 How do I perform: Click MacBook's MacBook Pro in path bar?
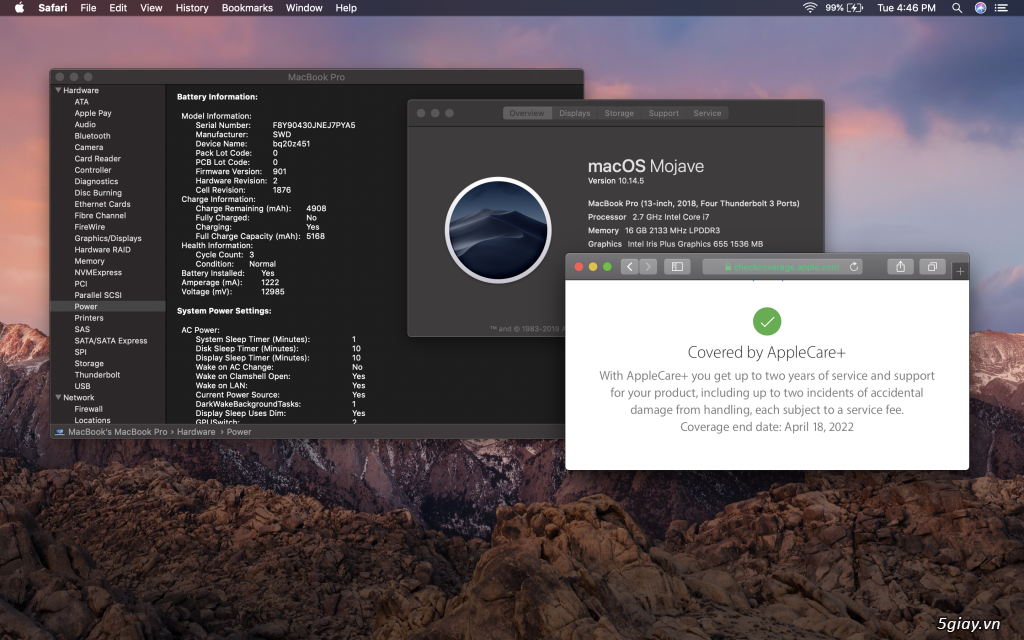point(118,432)
